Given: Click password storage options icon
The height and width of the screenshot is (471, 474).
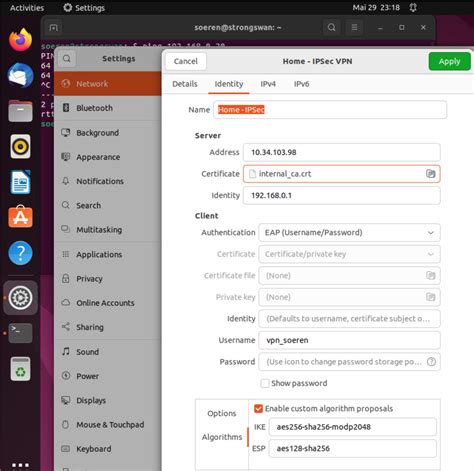Looking at the screenshot, I should pos(431,362).
